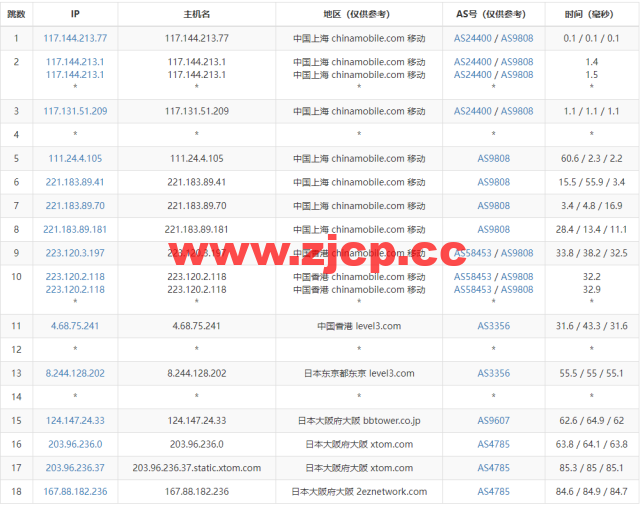Open the IP link 167.88.182.236 in hop 18

click(75, 491)
